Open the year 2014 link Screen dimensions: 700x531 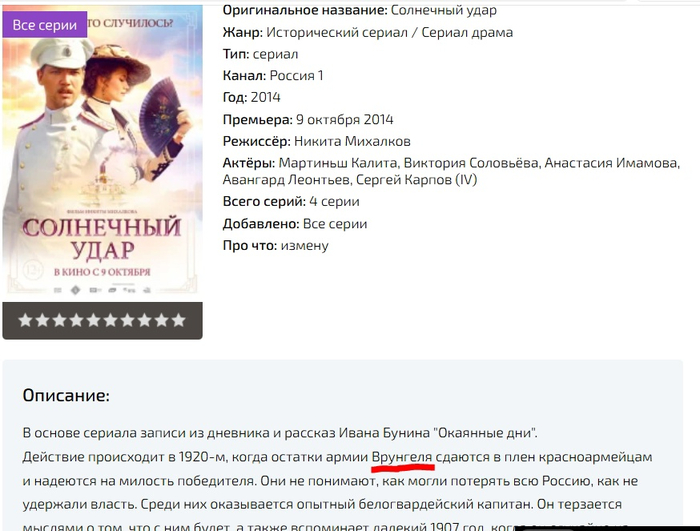266,97
